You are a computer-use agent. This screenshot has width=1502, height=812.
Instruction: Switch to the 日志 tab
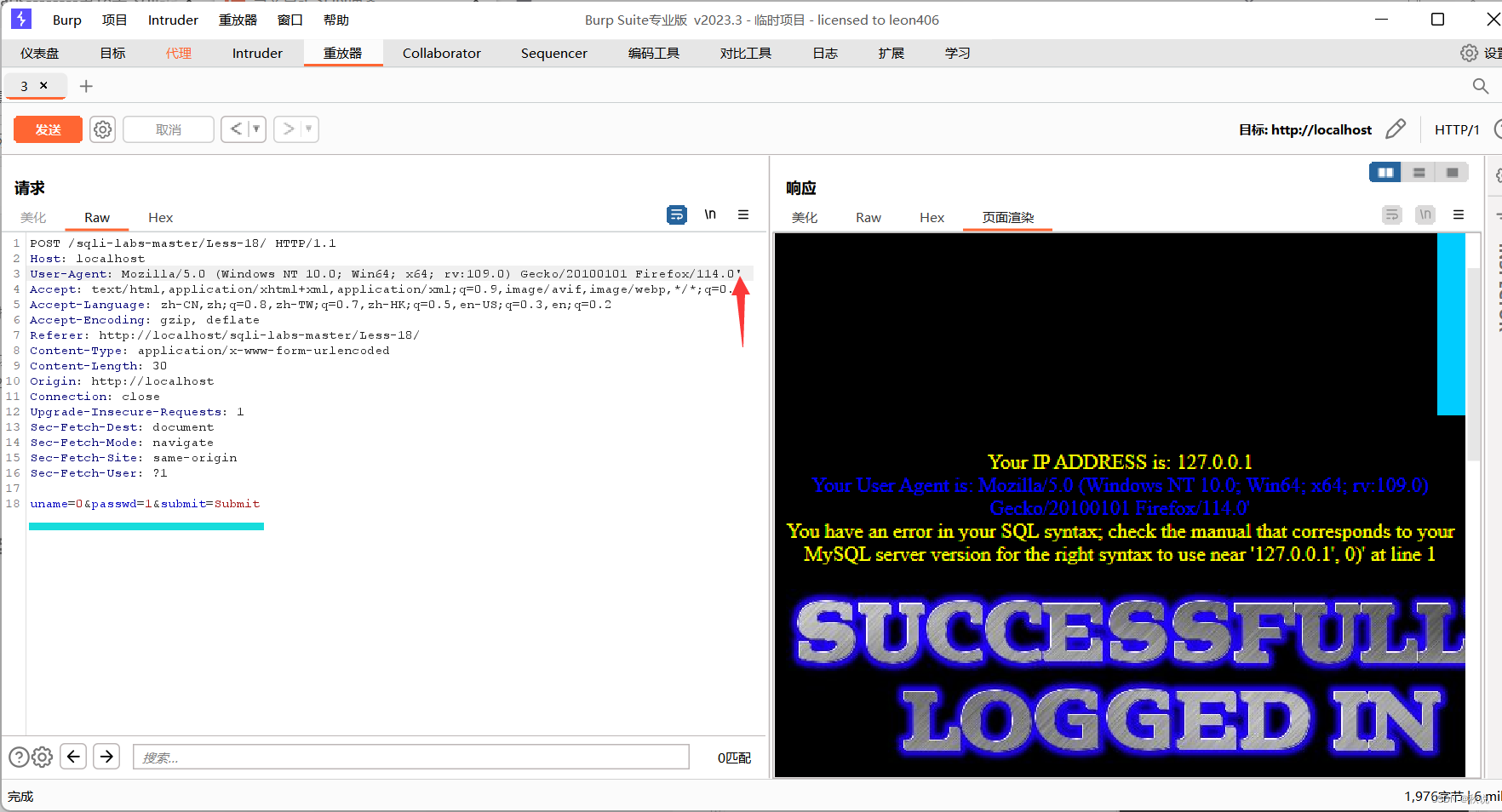point(825,53)
